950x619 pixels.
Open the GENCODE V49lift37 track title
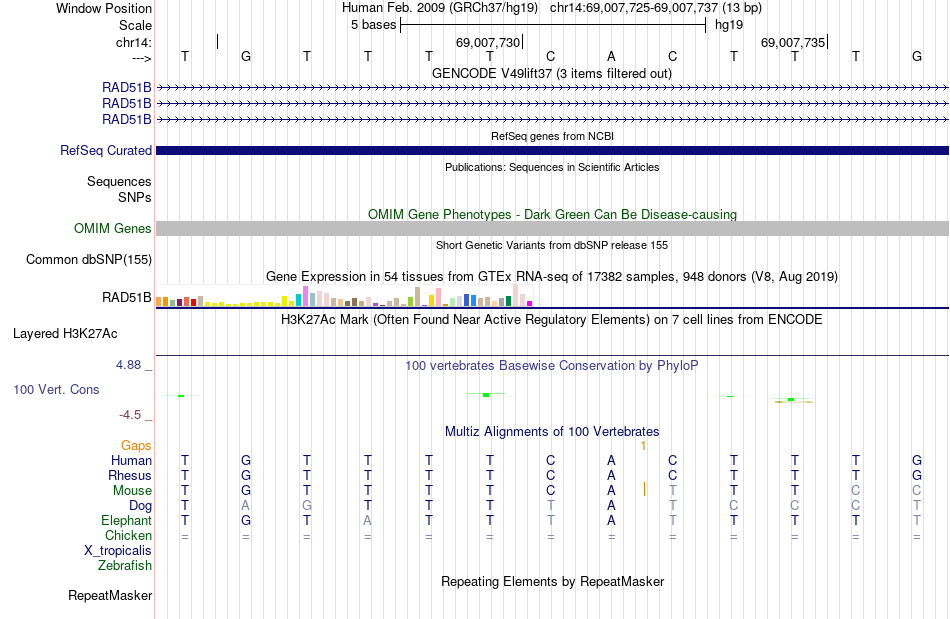(x=552, y=73)
